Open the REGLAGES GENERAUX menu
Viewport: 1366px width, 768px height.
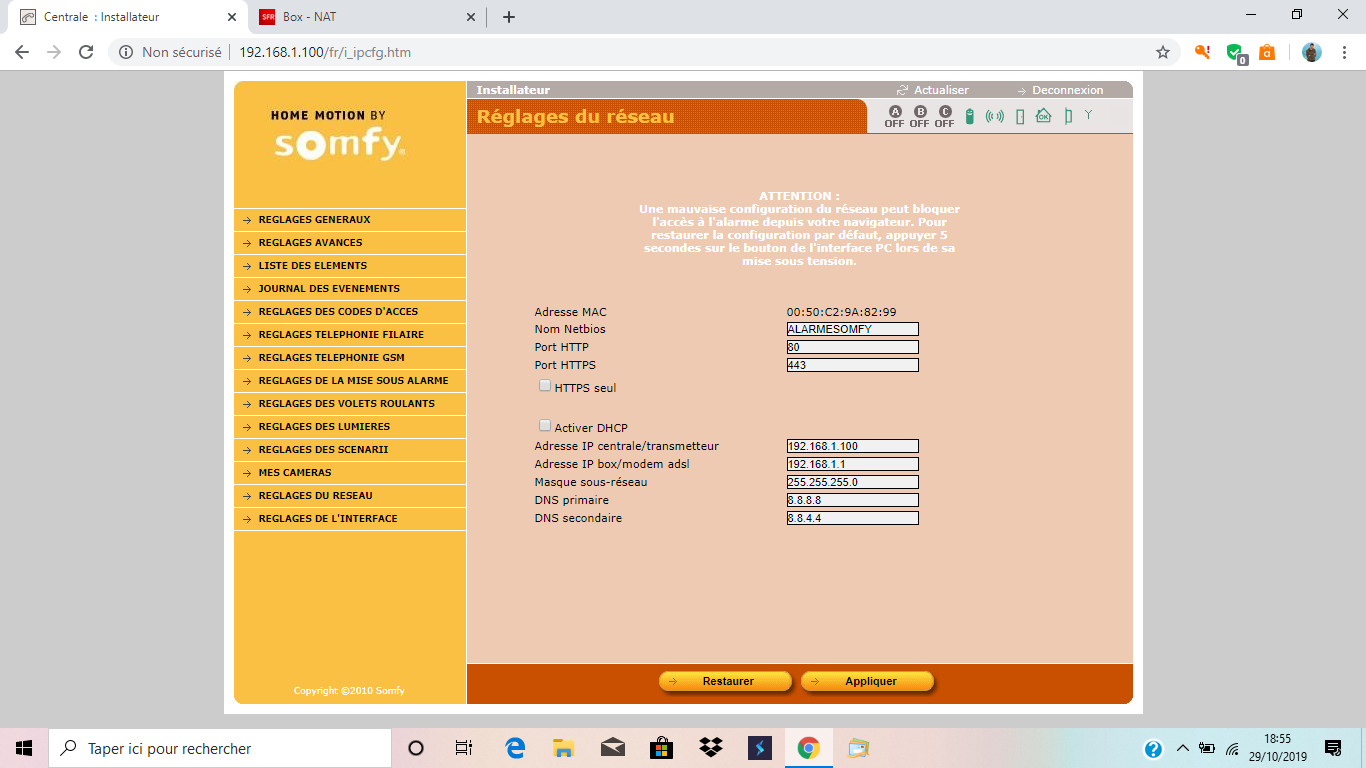[x=314, y=220]
